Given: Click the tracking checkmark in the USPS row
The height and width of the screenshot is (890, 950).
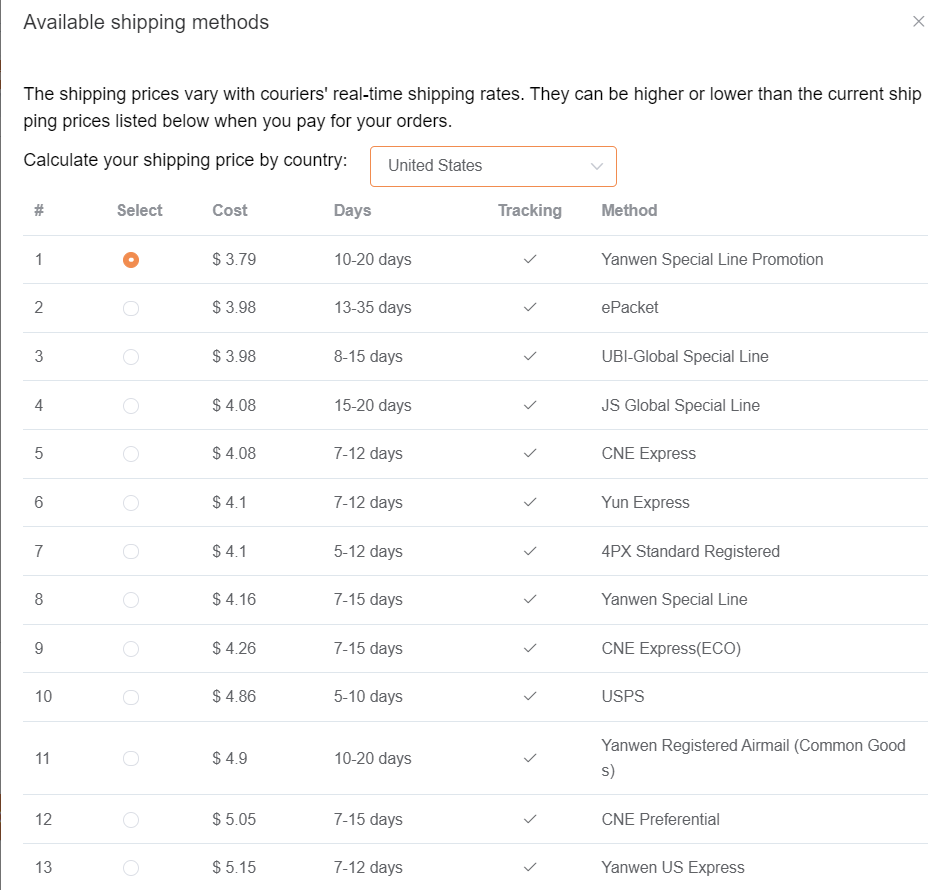Looking at the screenshot, I should 530,696.
